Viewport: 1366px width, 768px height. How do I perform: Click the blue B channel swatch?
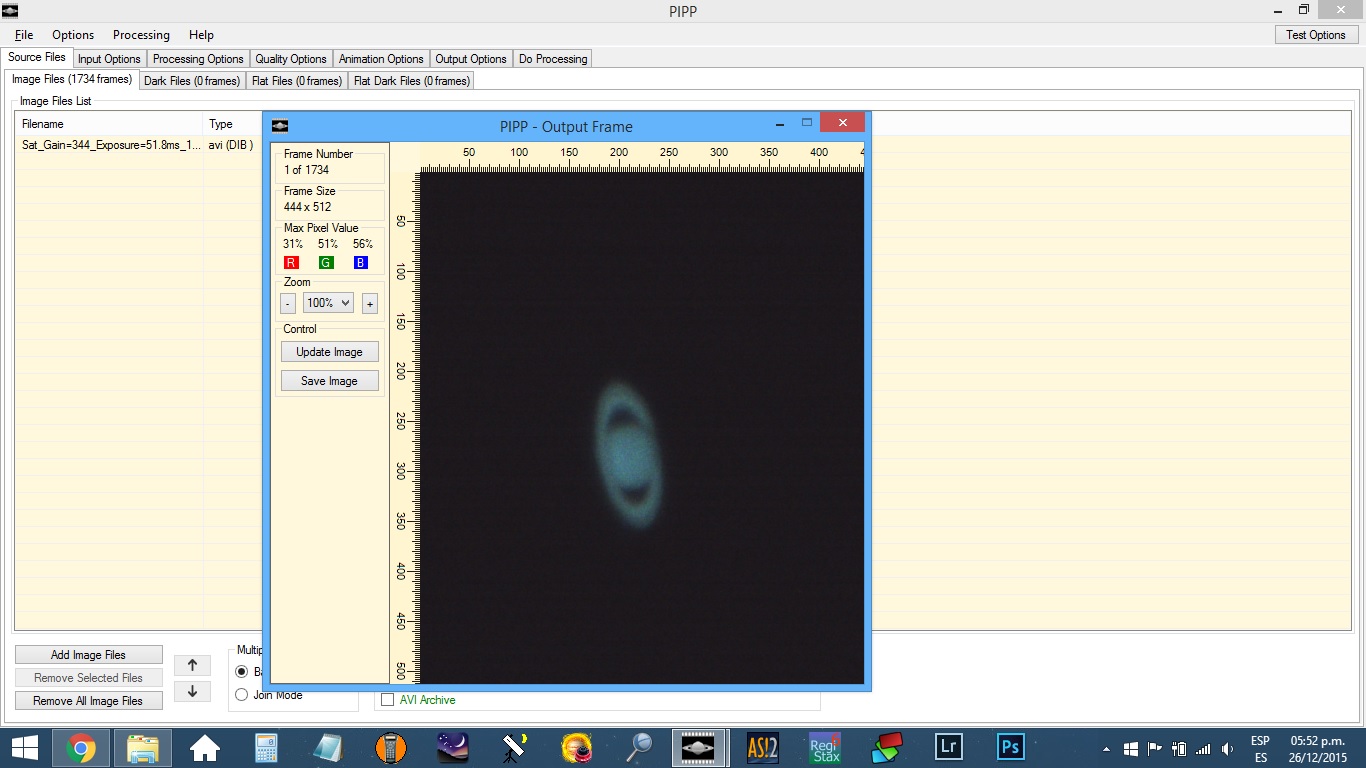point(361,263)
